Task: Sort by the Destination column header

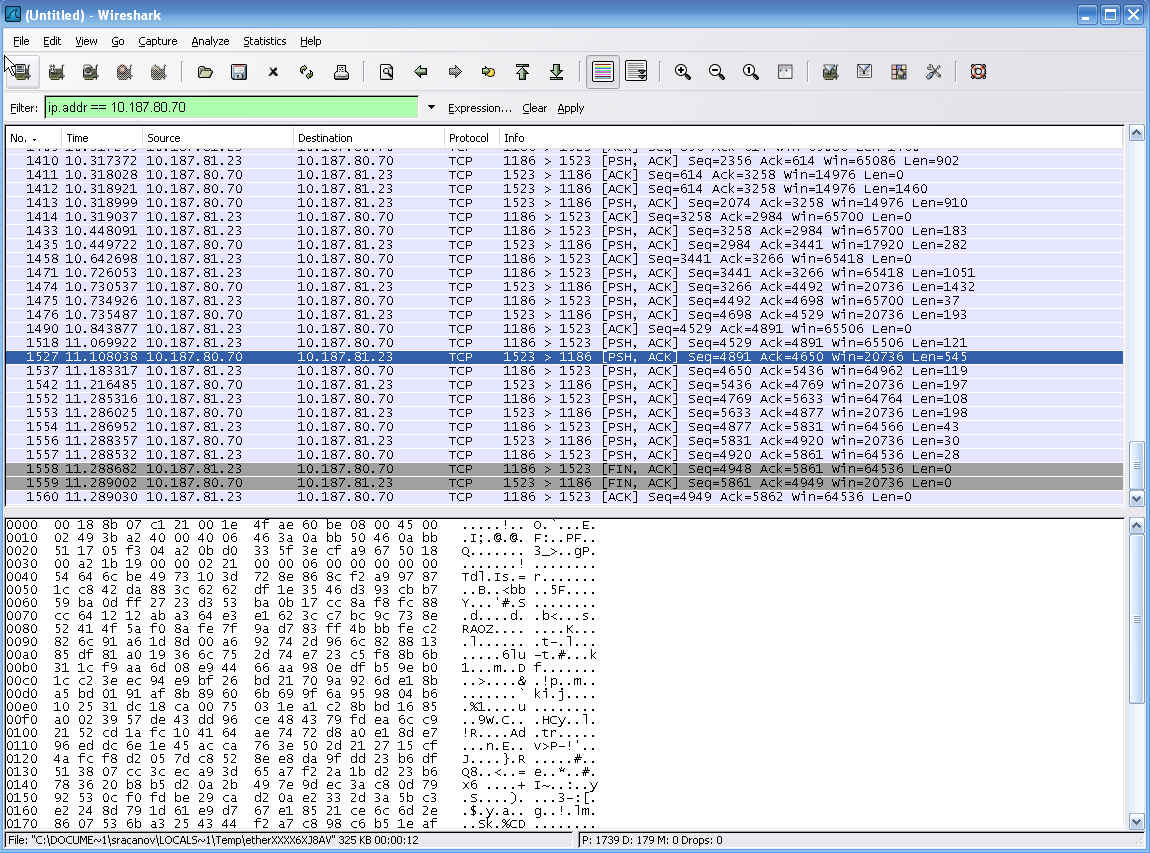Action: click(x=369, y=138)
